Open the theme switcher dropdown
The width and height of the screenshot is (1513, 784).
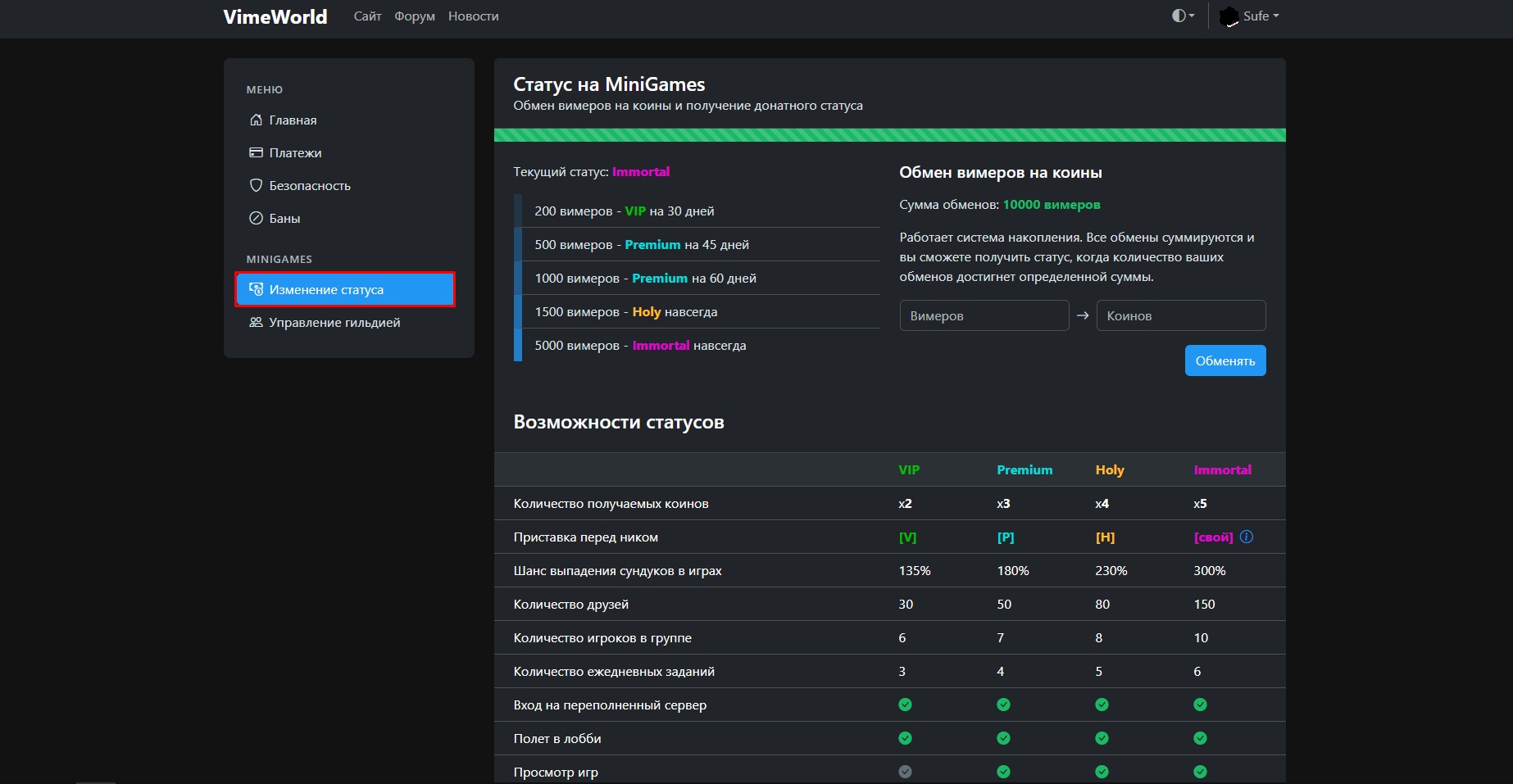click(x=1183, y=16)
